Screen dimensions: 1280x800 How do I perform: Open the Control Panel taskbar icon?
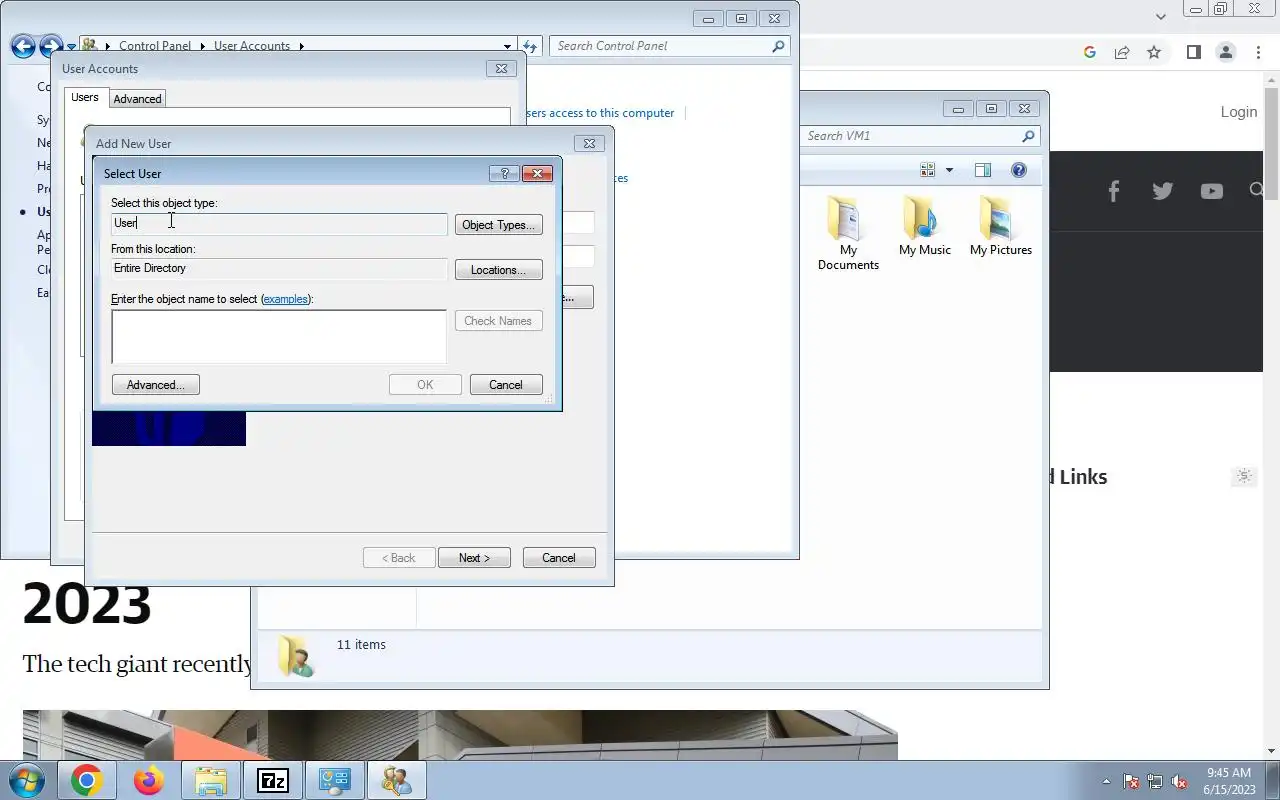click(x=335, y=780)
